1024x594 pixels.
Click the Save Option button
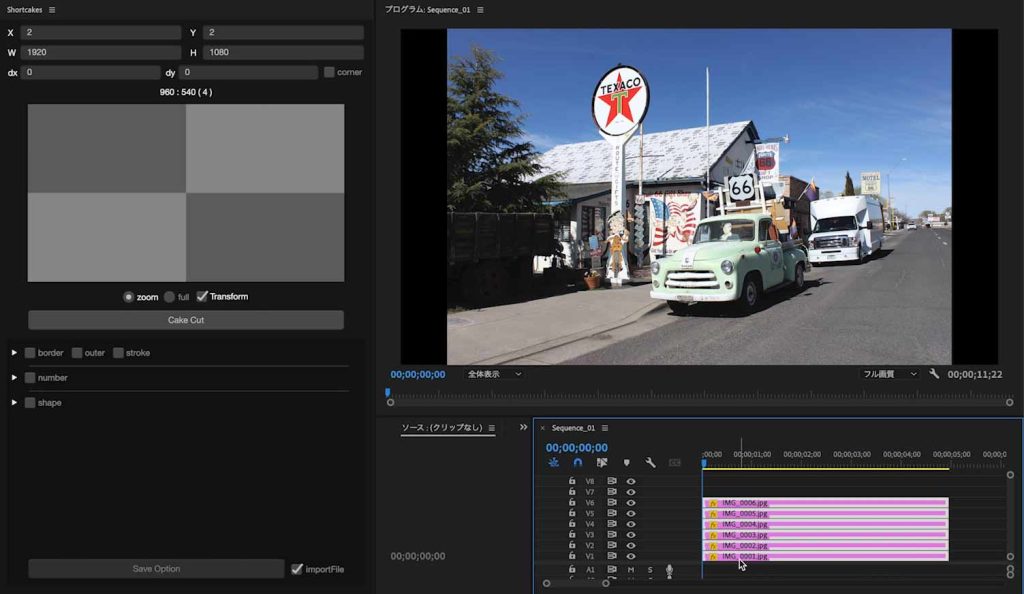(156, 569)
